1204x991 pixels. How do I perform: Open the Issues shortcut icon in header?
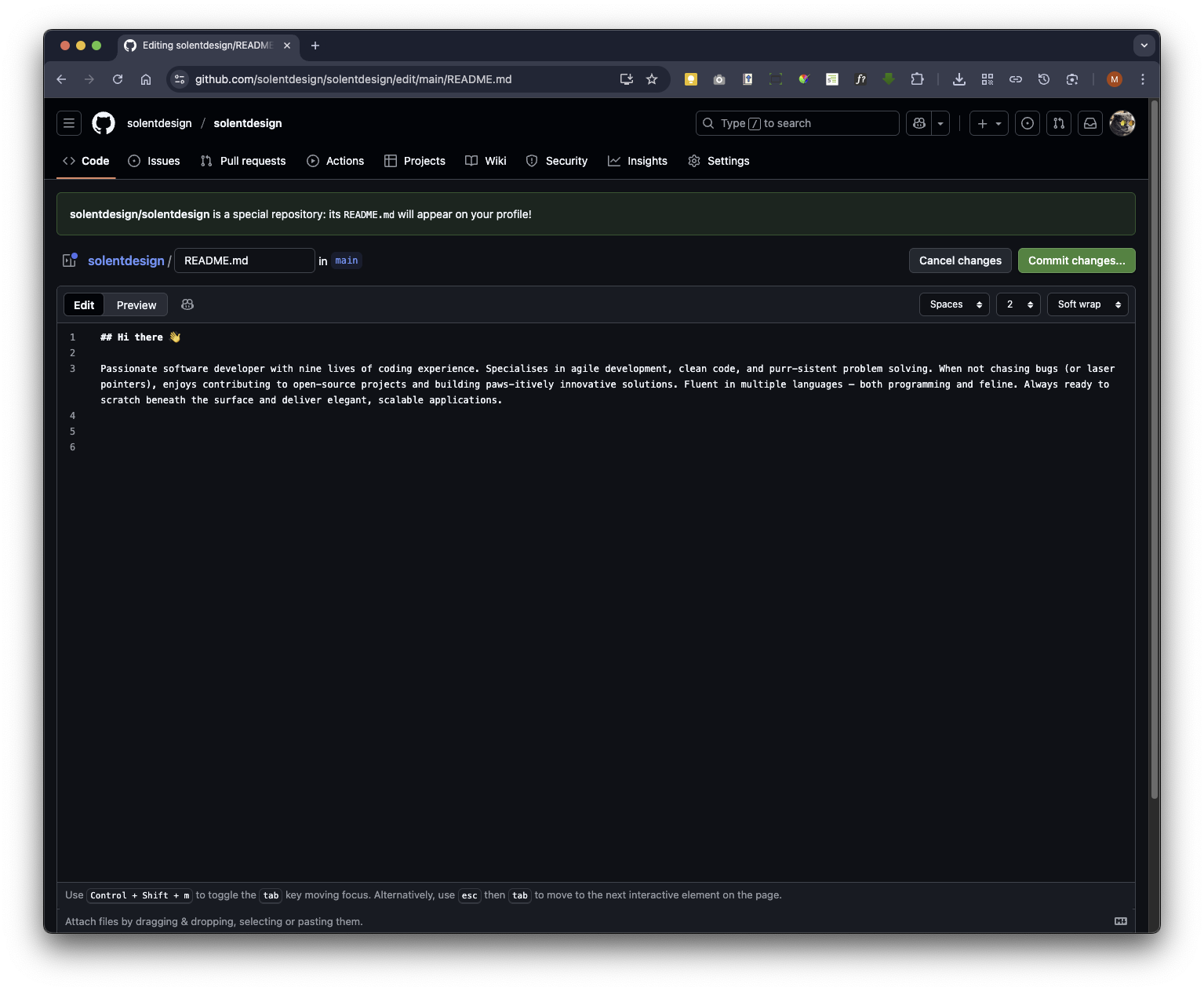[x=1028, y=123]
